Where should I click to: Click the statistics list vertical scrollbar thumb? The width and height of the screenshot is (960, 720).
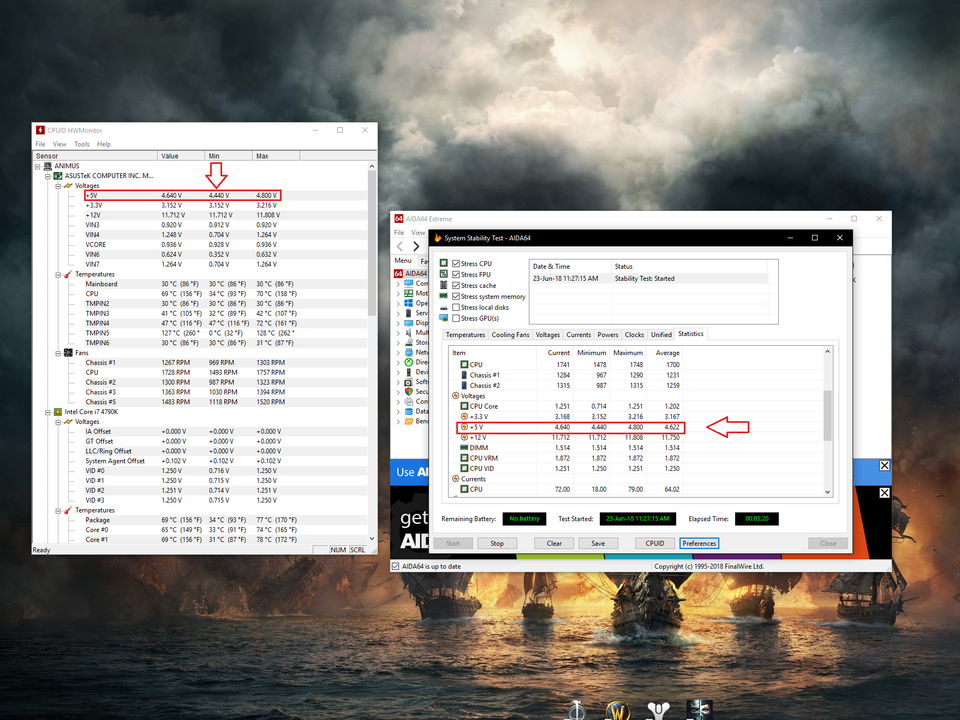point(827,416)
